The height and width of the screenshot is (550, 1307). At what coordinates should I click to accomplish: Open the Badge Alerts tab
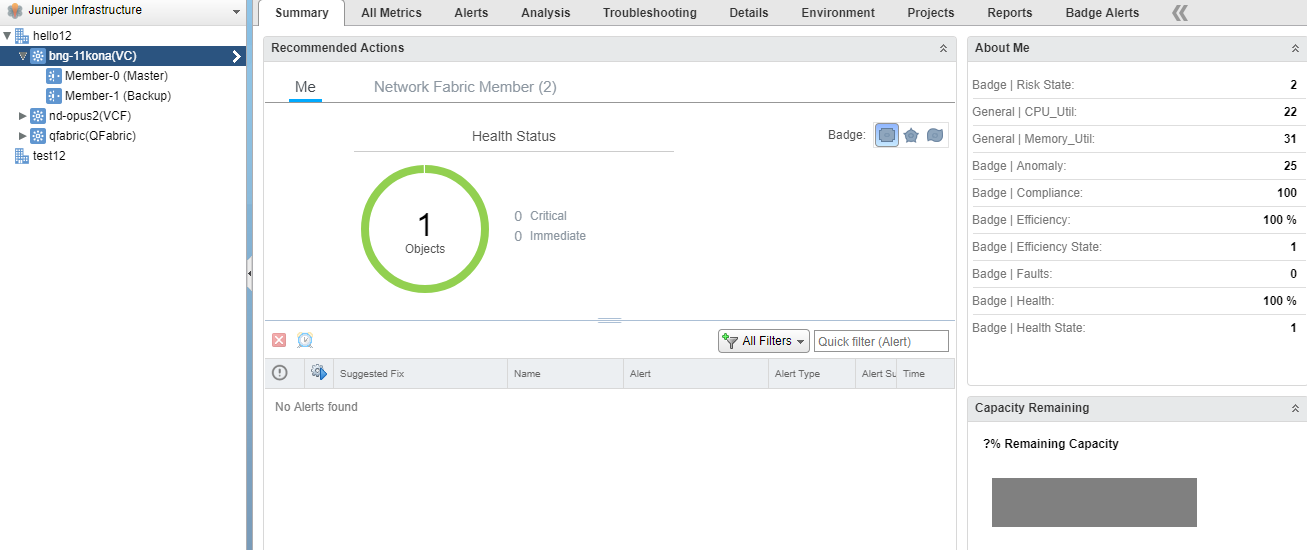click(x=1103, y=13)
